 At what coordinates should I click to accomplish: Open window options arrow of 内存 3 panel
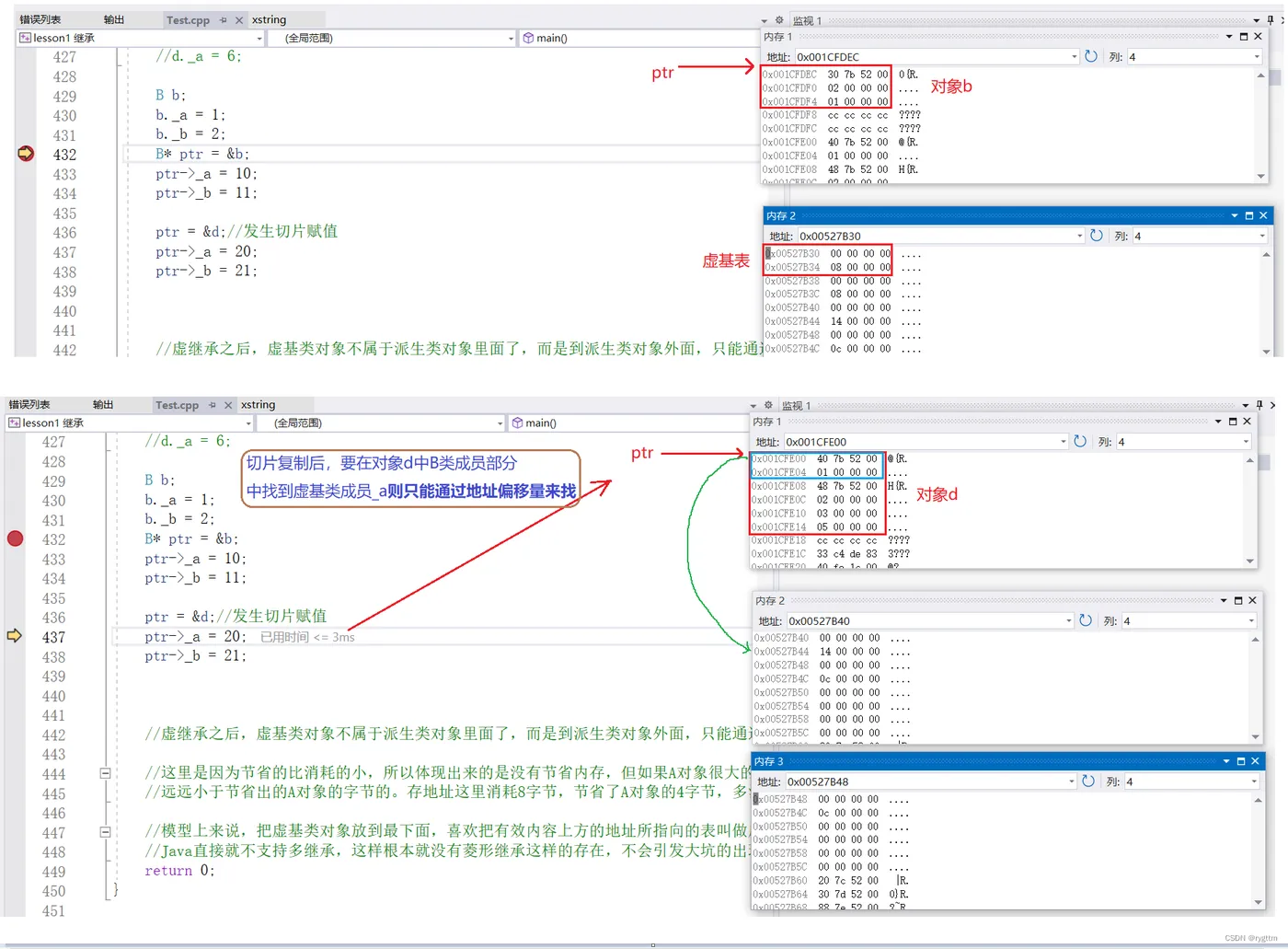[x=1226, y=761]
